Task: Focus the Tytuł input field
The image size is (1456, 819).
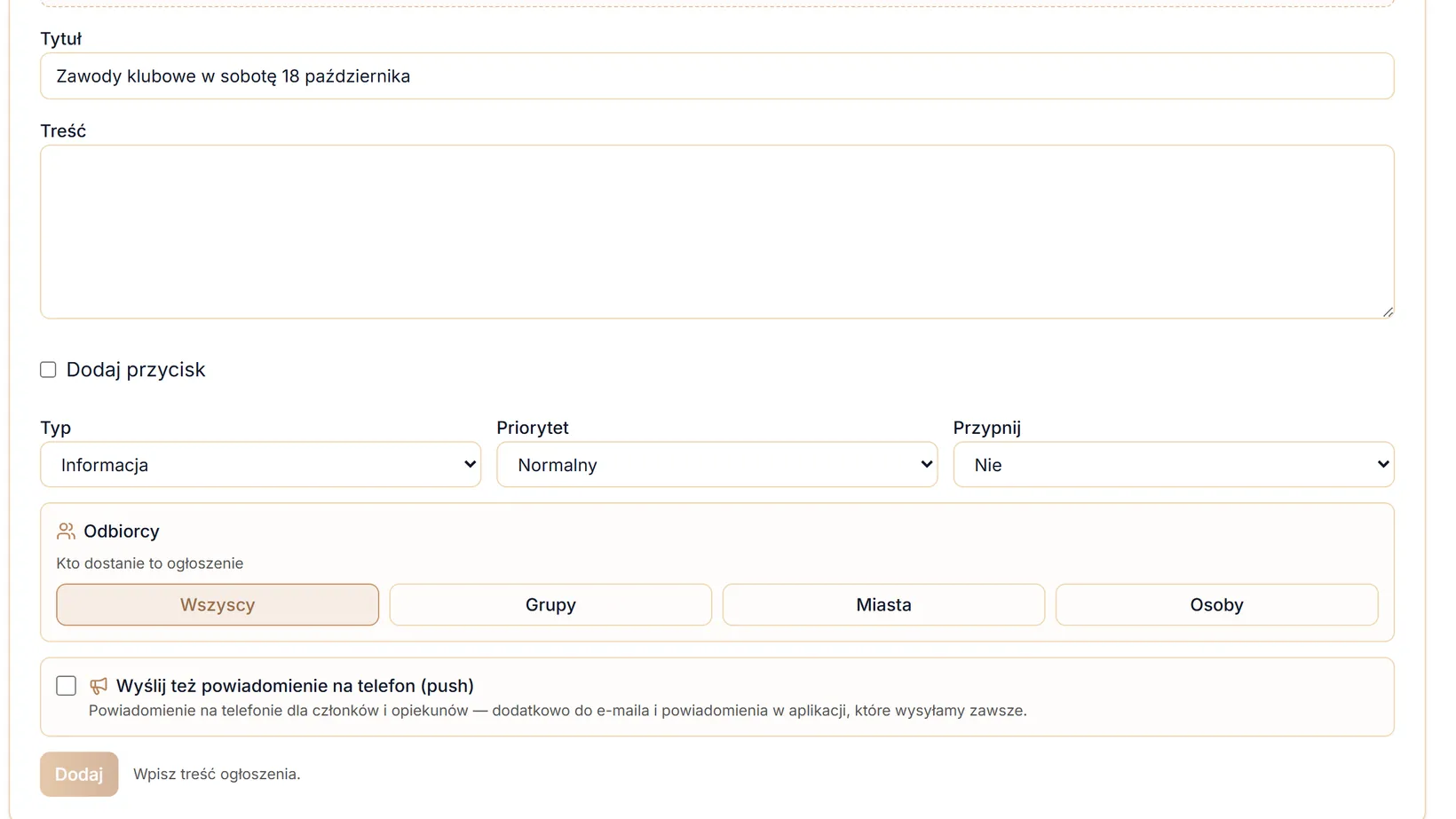Action: point(716,76)
